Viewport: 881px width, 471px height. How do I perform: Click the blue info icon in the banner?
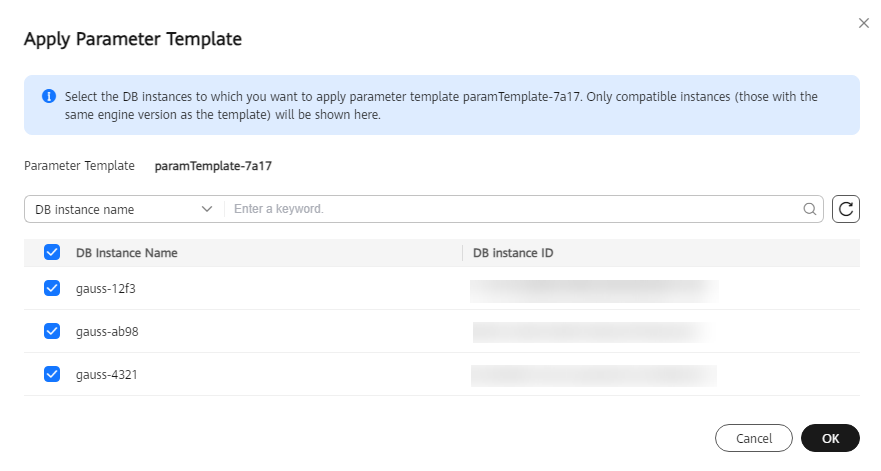49,96
